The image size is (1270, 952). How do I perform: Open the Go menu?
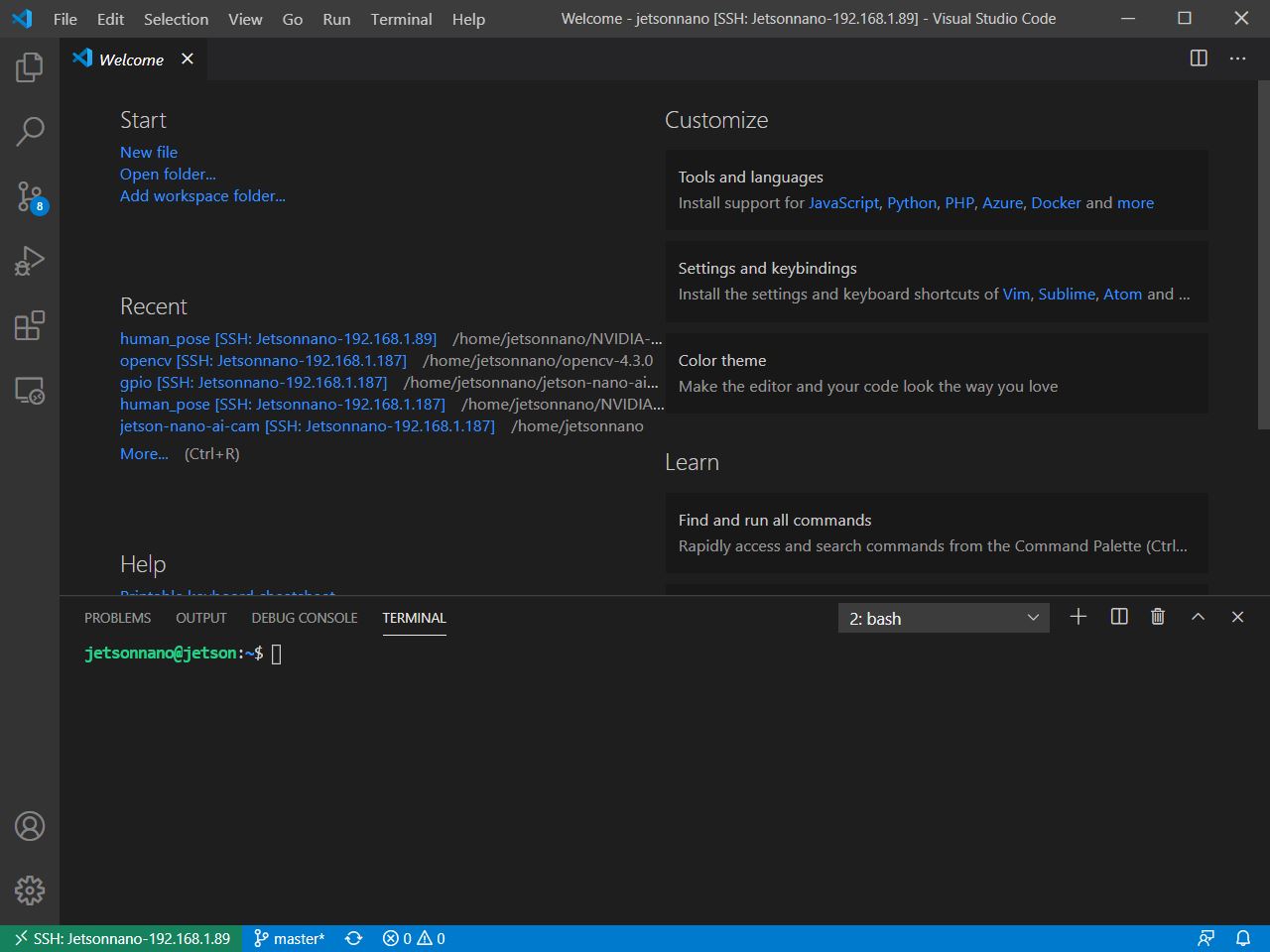pos(293,19)
